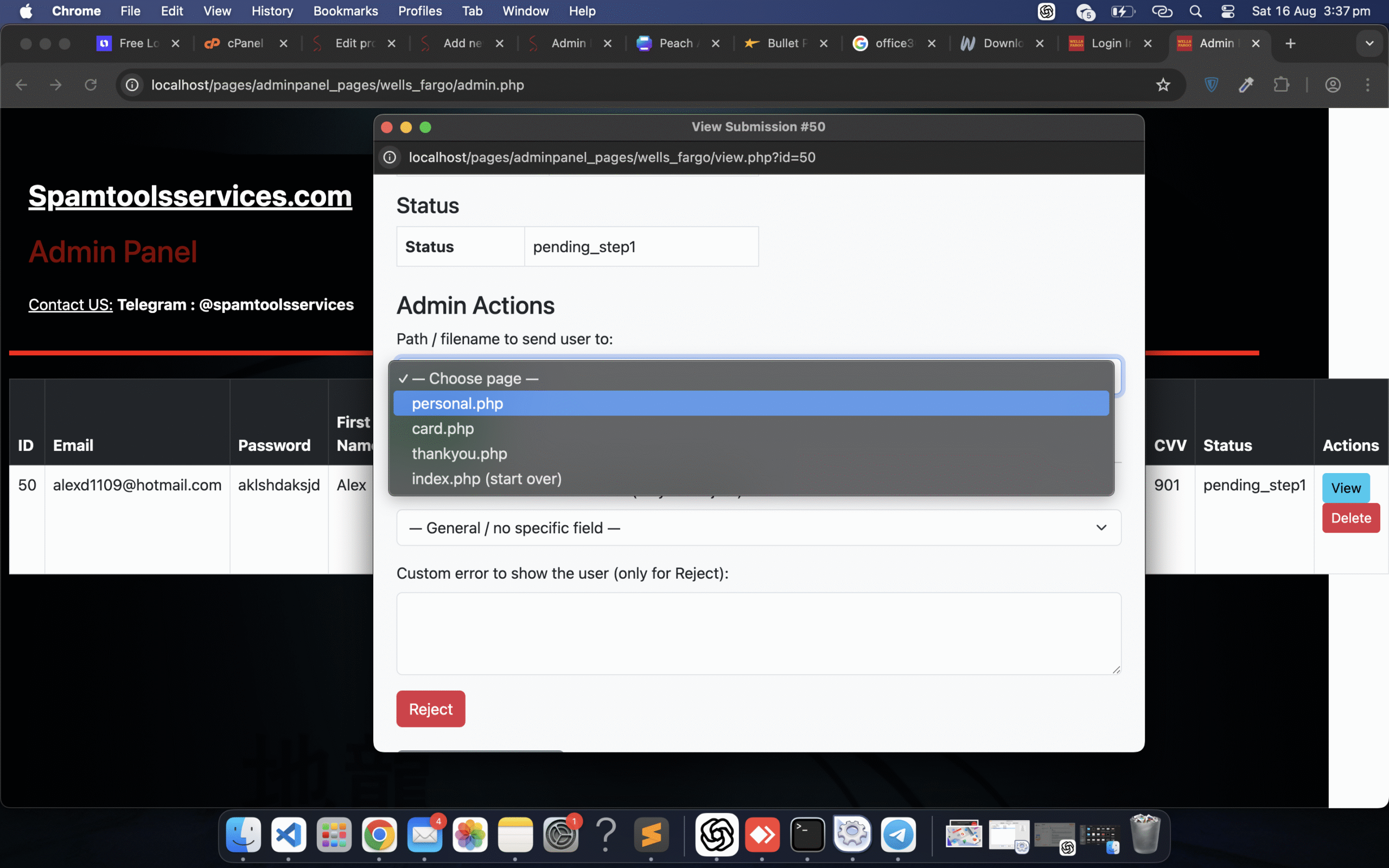Open AnyDesk from the Dock
1389x868 pixels.
(762, 834)
